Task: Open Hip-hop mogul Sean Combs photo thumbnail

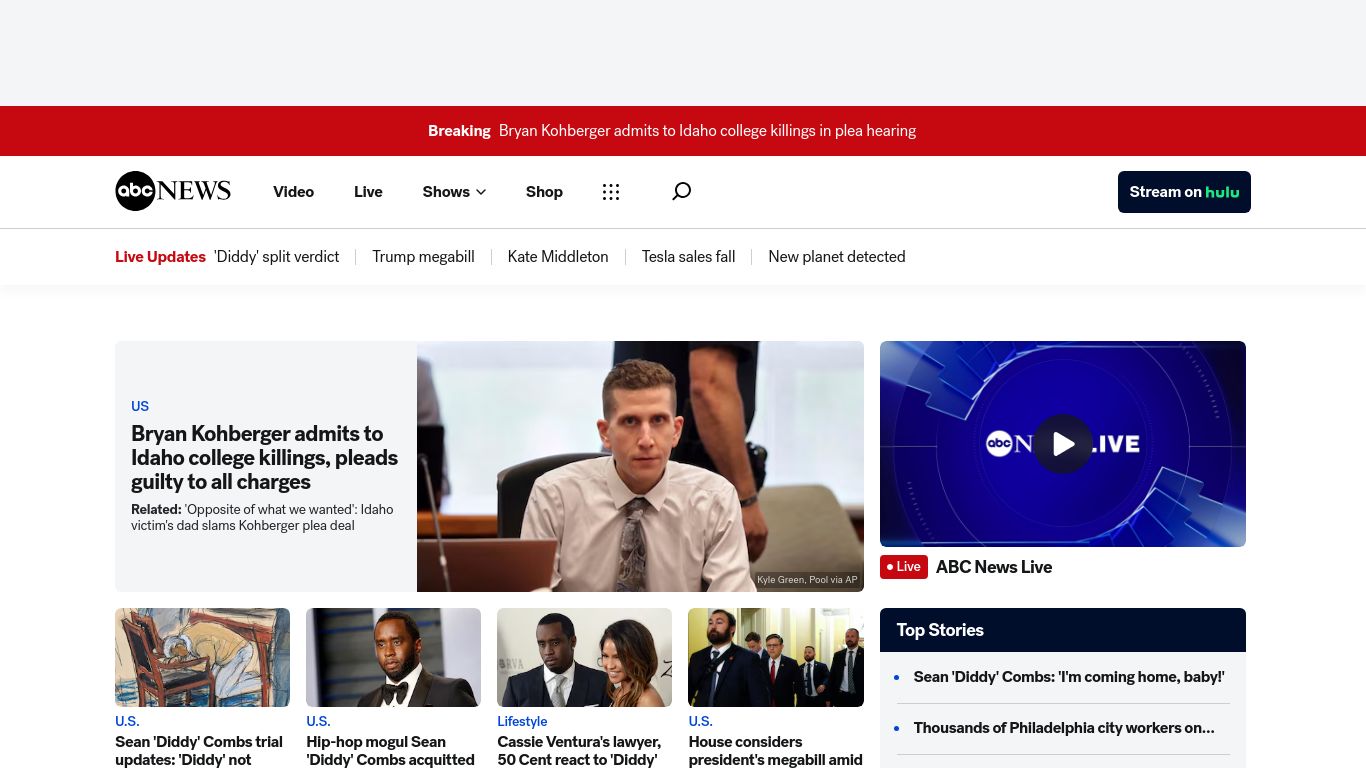Action: (393, 657)
